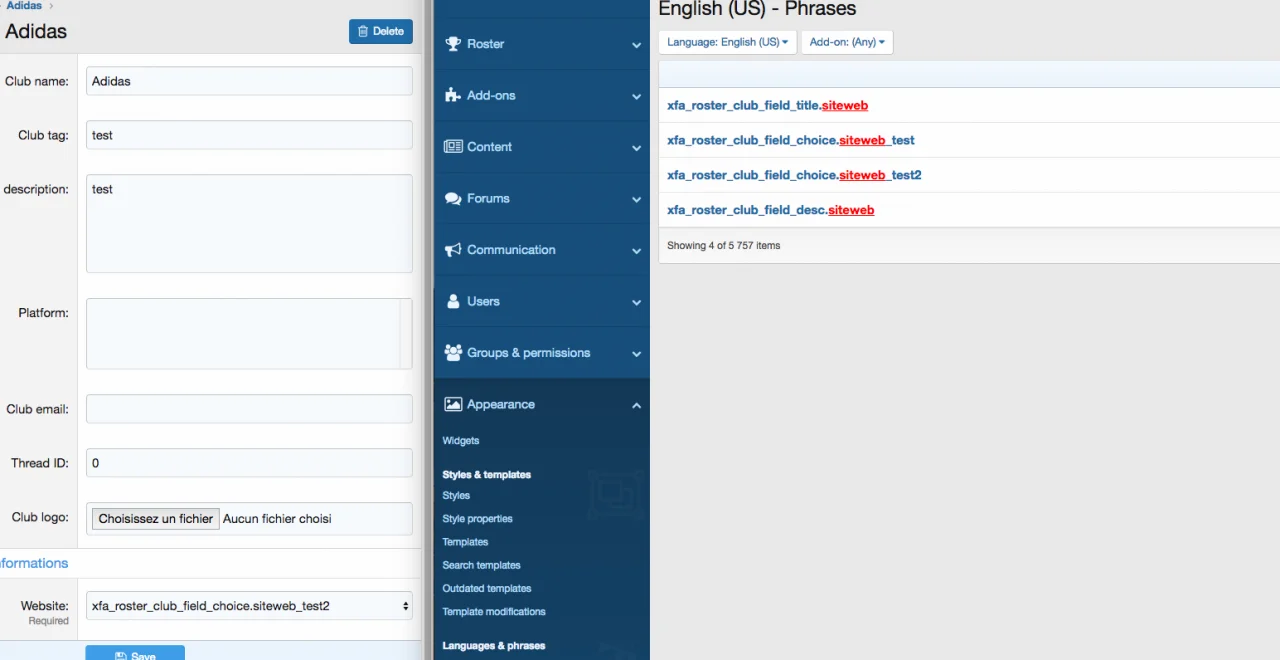This screenshot has width=1280, height=660.
Task: Click into the Club email field
Action: [x=249, y=409]
